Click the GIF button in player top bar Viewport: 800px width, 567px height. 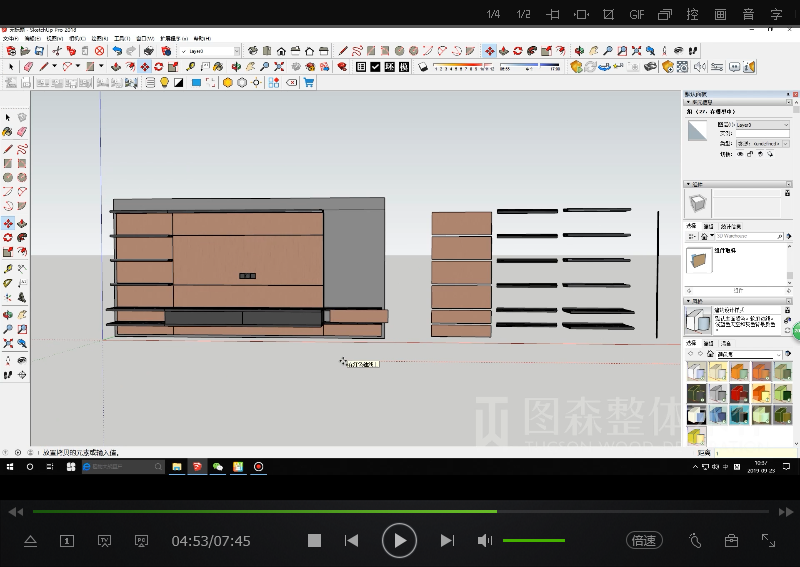click(x=636, y=14)
